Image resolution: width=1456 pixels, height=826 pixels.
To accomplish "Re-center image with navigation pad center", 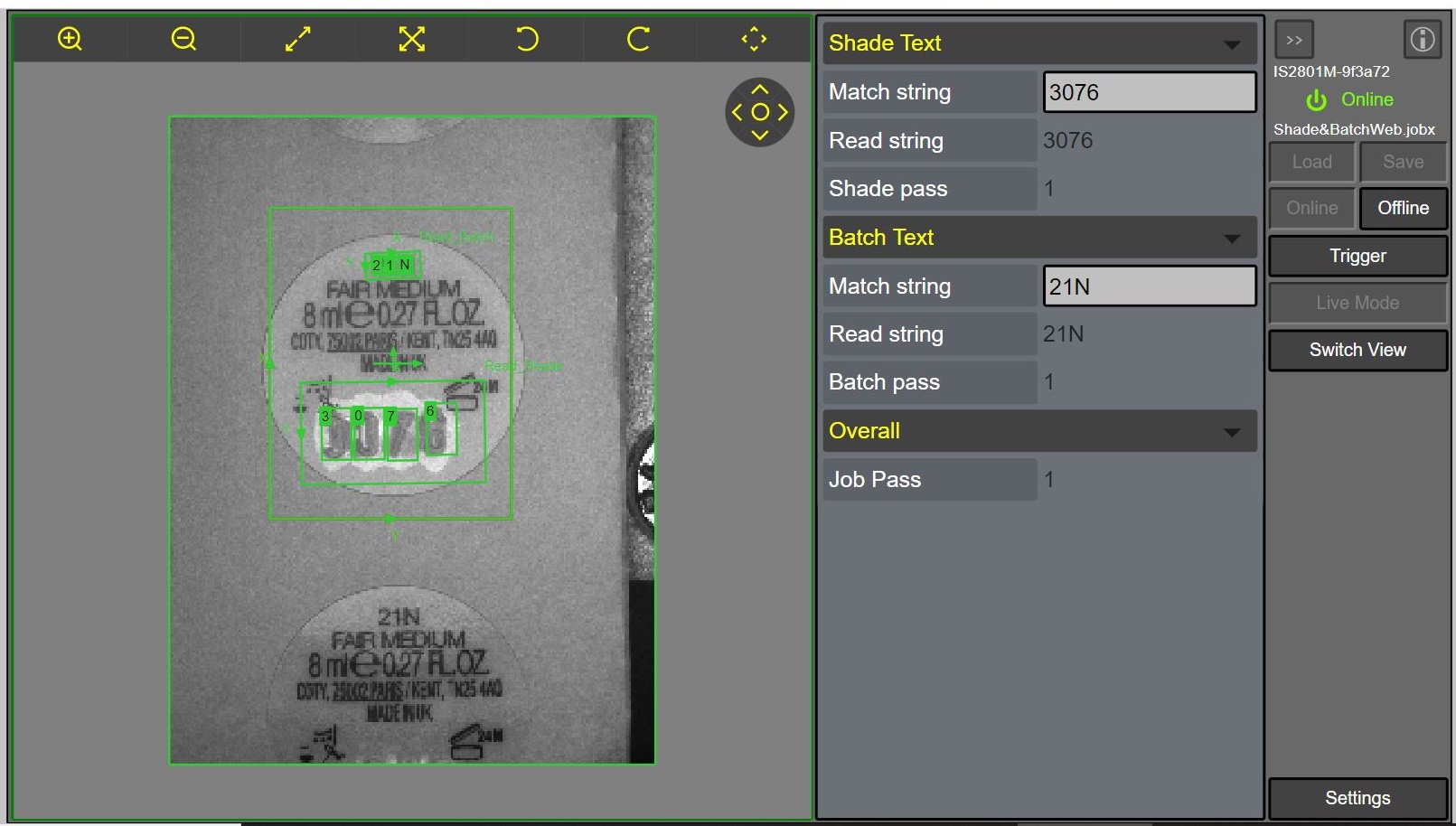I will [x=760, y=112].
